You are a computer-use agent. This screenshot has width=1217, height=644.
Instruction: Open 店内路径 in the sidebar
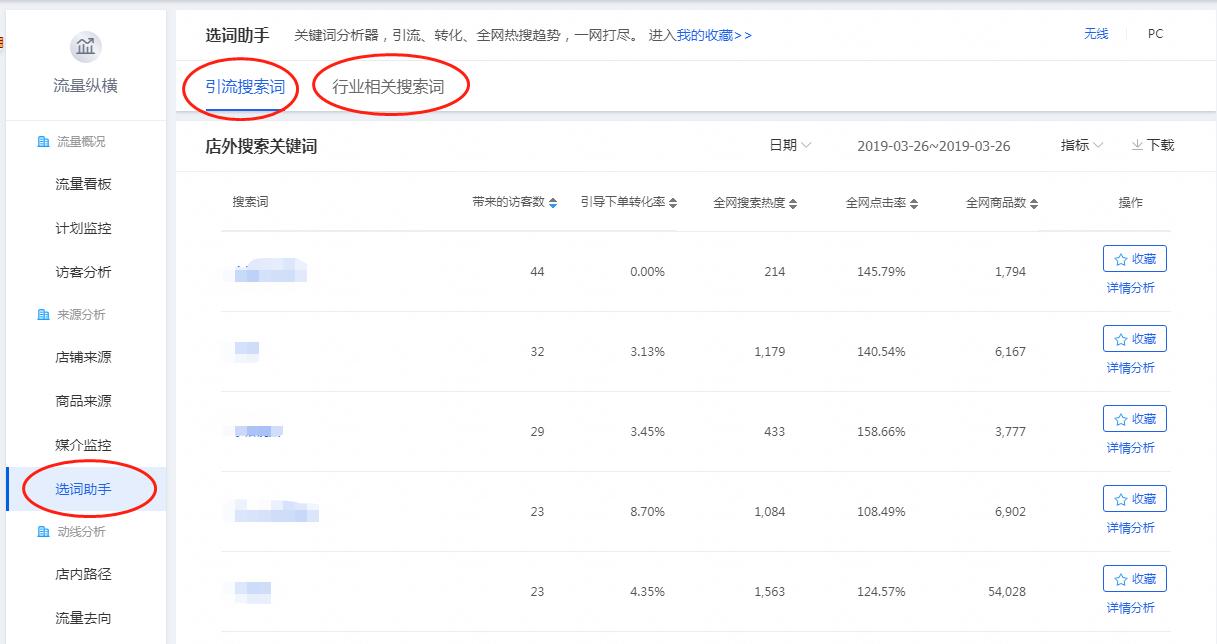(x=83, y=575)
